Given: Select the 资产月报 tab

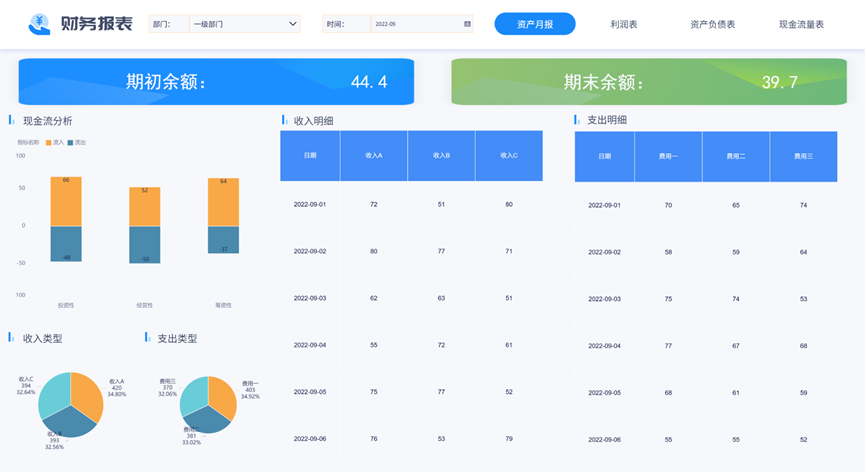Looking at the screenshot, I should click(535, 24).
